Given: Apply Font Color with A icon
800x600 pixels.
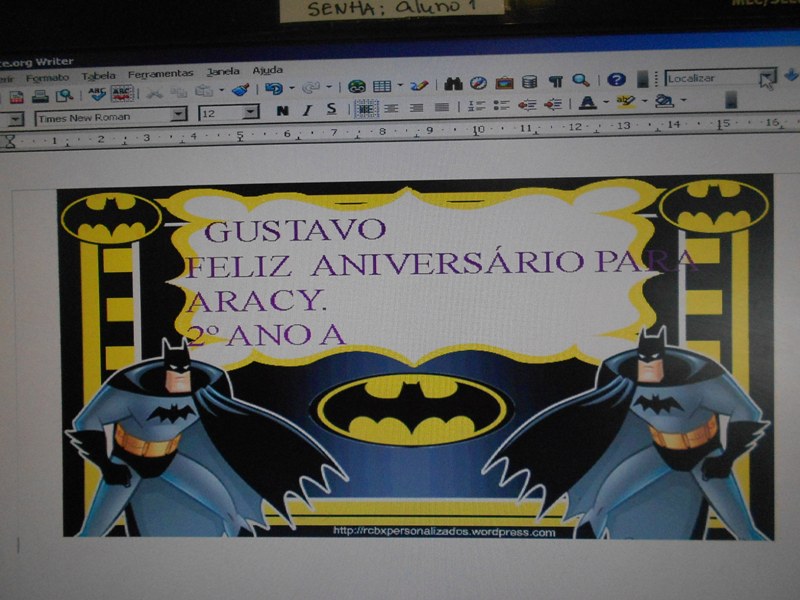Looking at the screenshot, I should 588,103.
